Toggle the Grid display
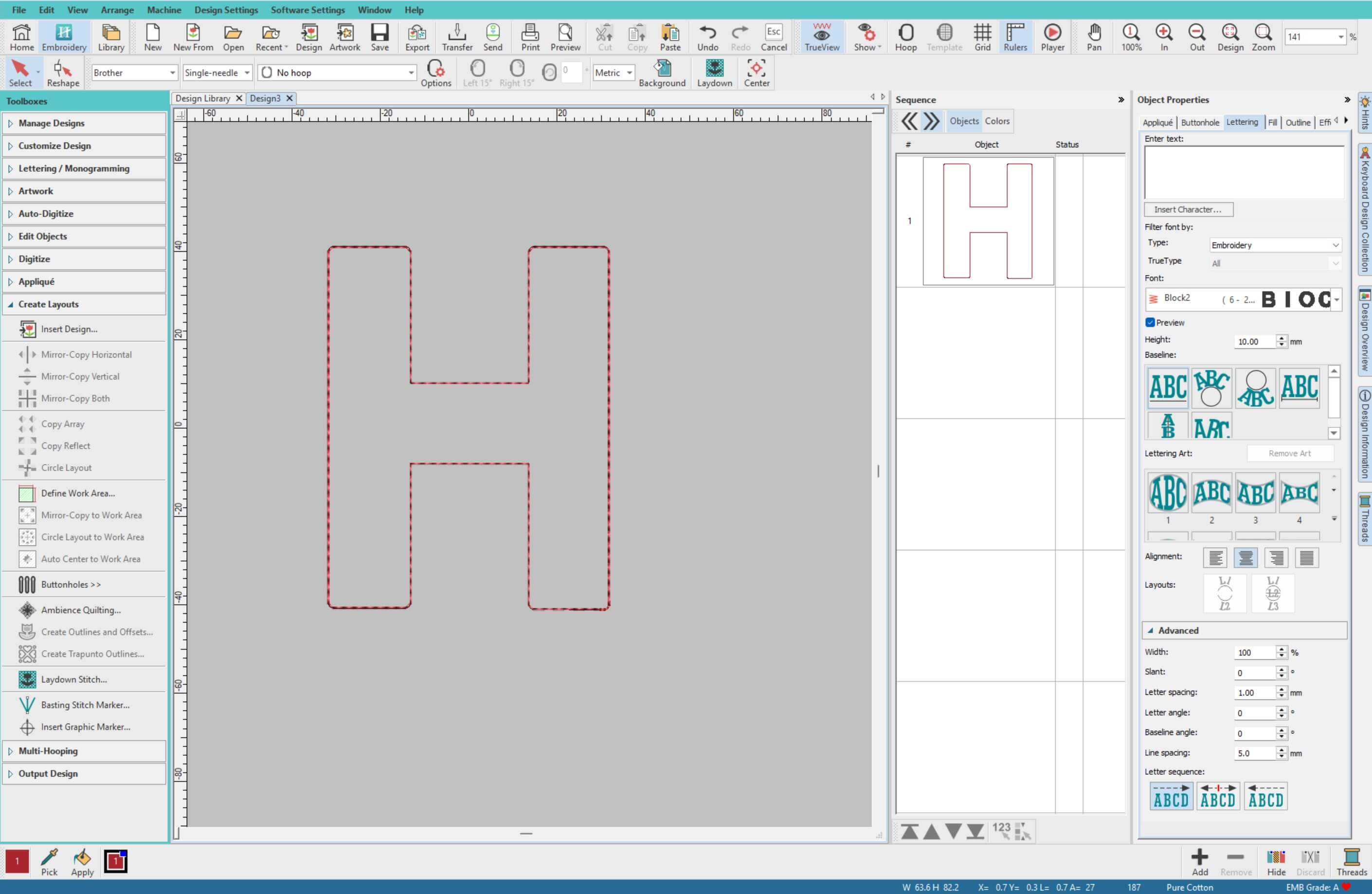 [x=982, y=37]
